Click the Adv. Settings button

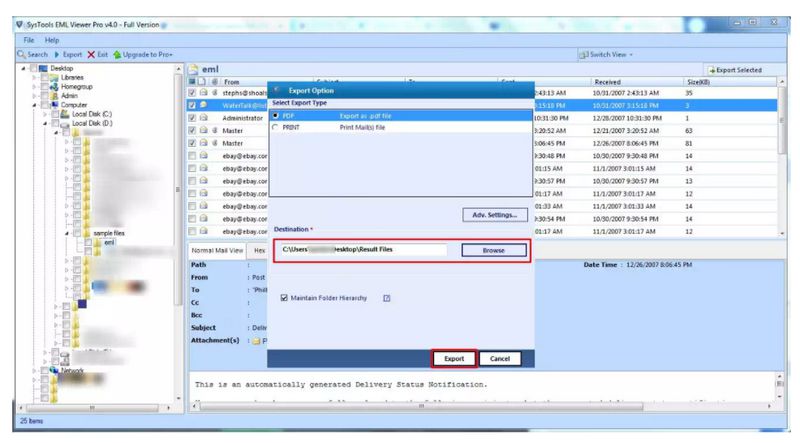click(x=494, y=215)
